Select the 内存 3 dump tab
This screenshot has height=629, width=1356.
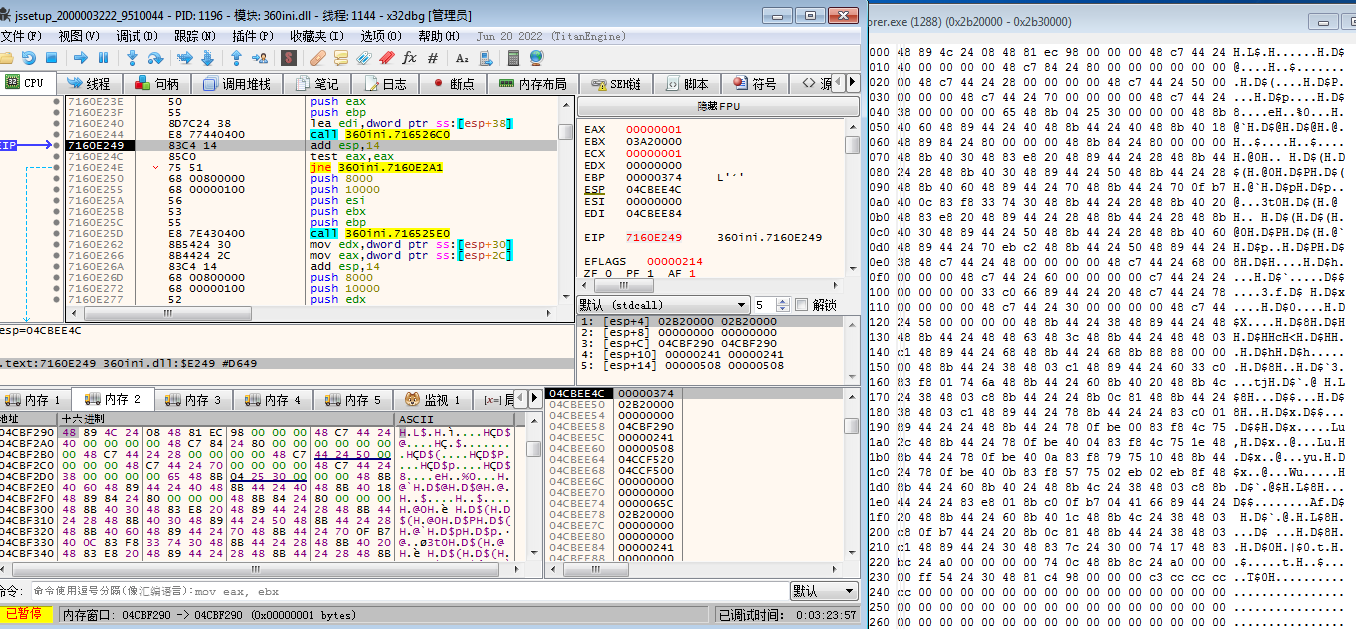pyautogui.click(x=195, y=400)
